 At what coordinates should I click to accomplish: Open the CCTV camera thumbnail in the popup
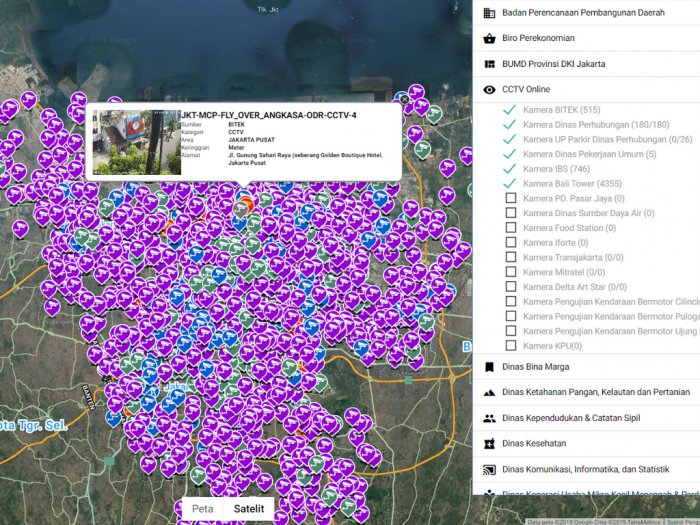[135, 142]
